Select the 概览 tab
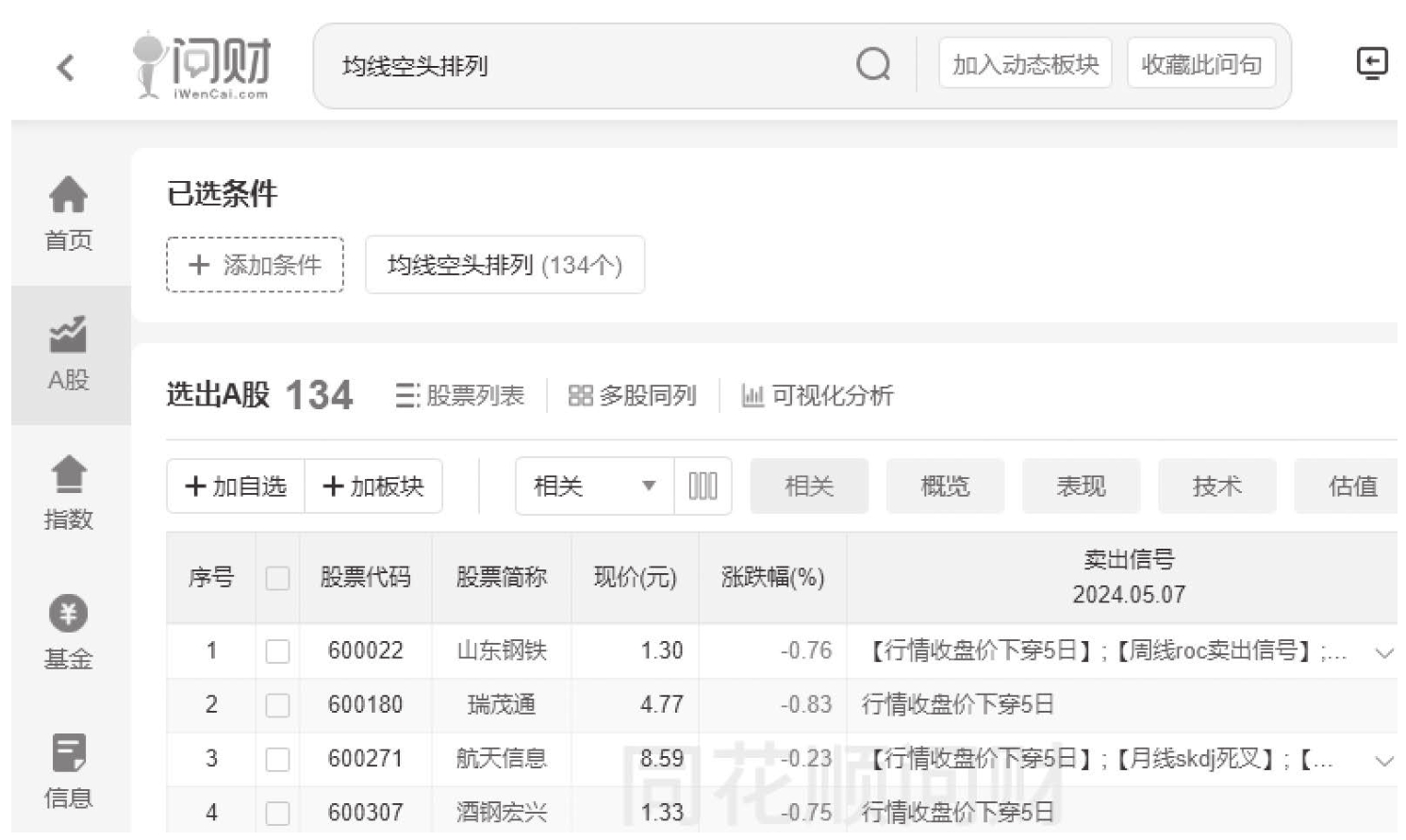The image size is (1406, 840). 945,486
